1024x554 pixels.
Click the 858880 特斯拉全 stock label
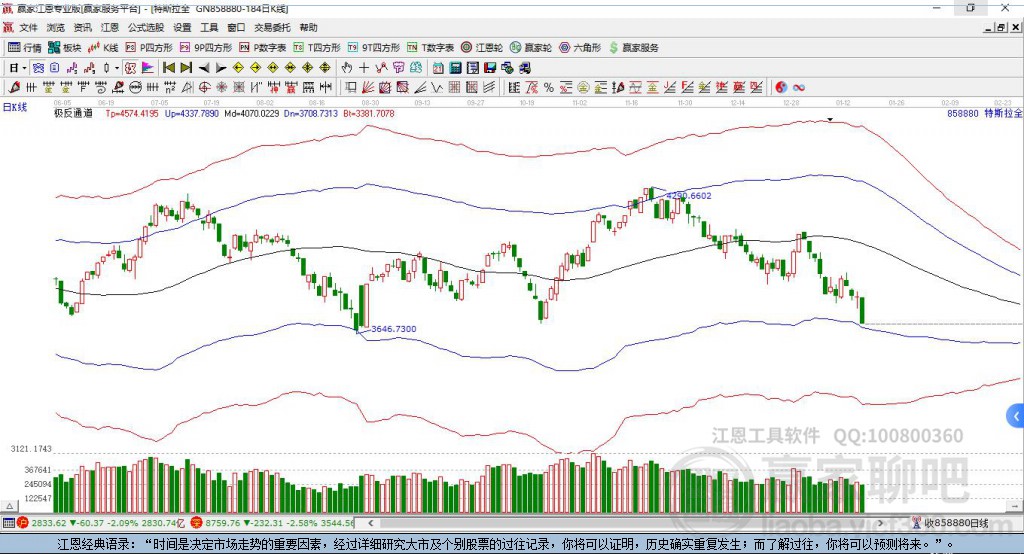tap(985, 113)
